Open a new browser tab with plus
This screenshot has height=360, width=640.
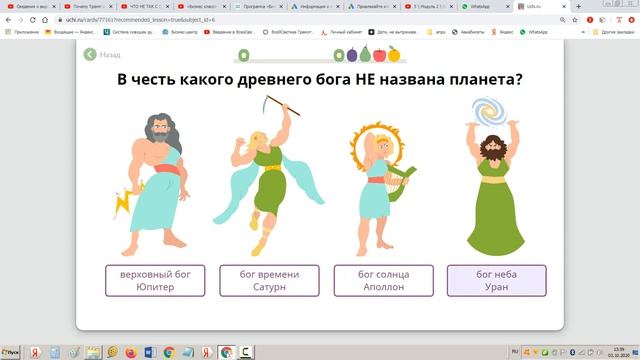click(578, 7)
